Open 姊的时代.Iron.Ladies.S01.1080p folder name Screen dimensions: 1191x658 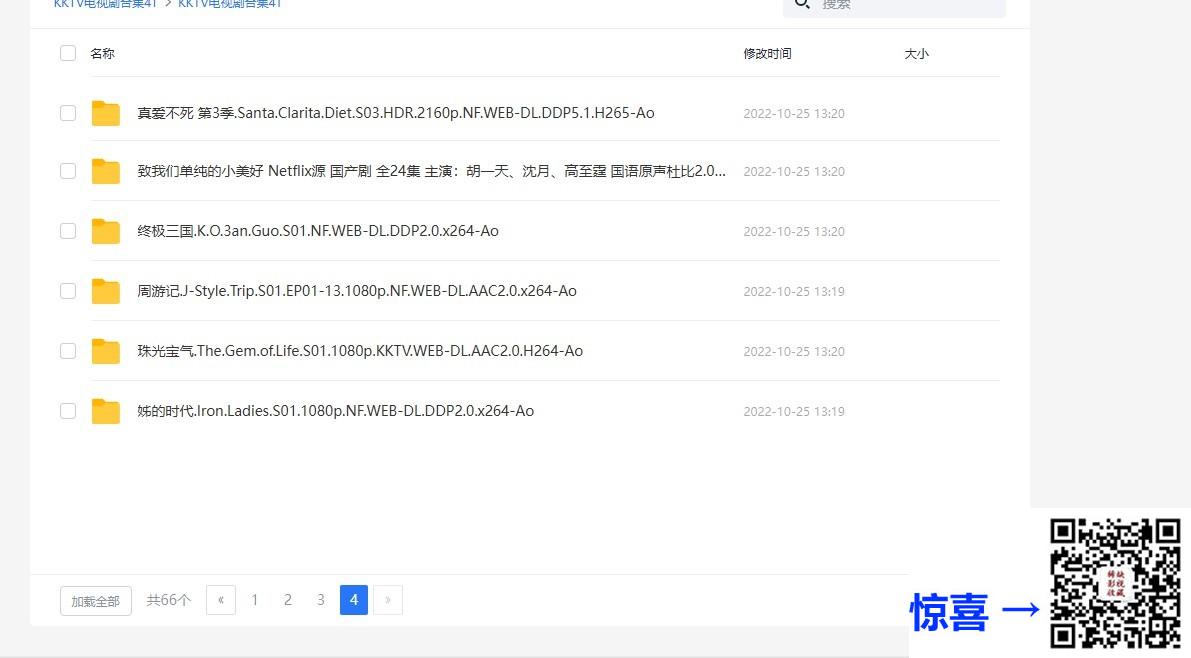pos(336,411)
